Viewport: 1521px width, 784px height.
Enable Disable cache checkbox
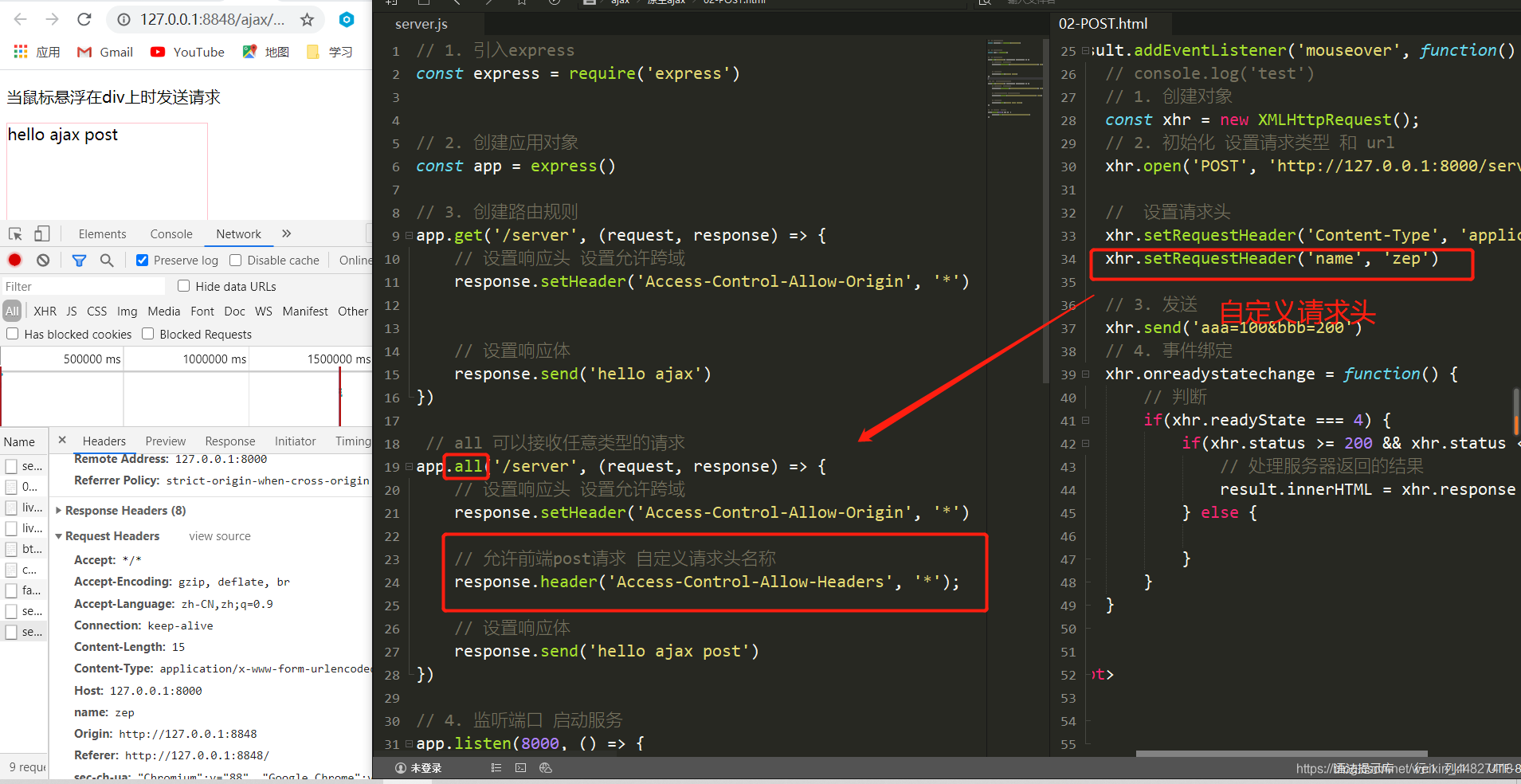coord(235,261)
